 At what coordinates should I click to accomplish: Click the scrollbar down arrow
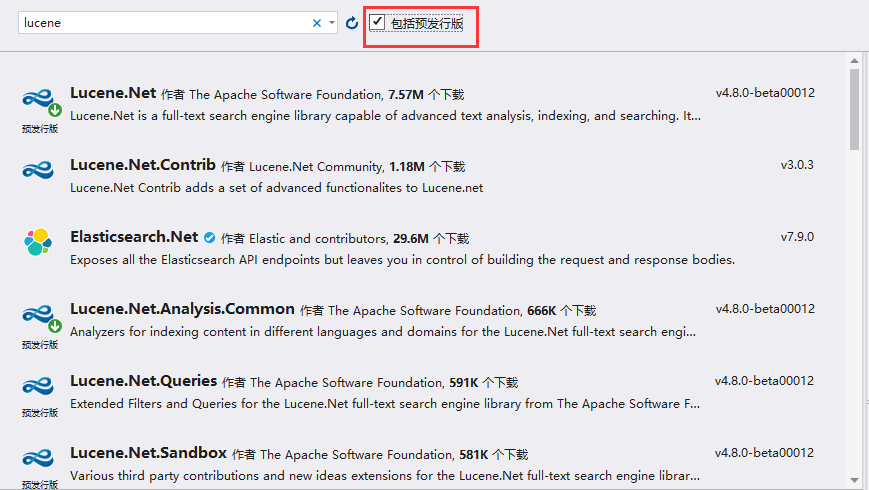(854, 481)
